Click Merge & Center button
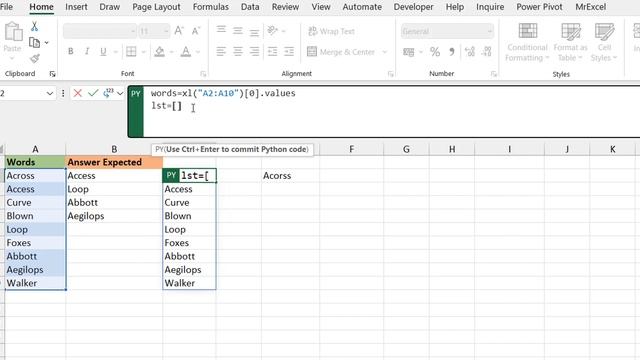 click(x=341, y=52)
